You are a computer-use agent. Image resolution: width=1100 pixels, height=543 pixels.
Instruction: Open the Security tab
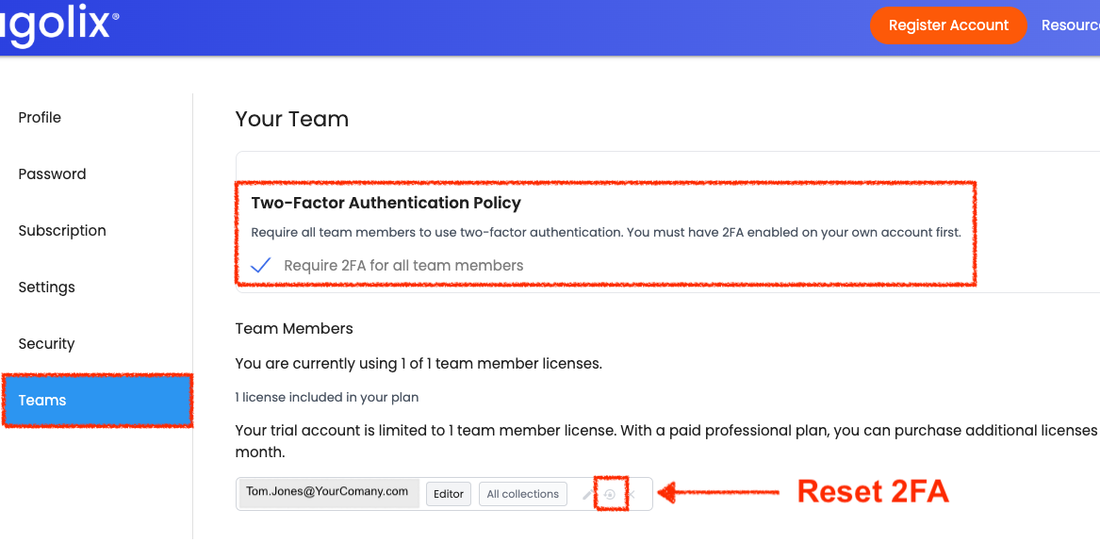point(46,344)
